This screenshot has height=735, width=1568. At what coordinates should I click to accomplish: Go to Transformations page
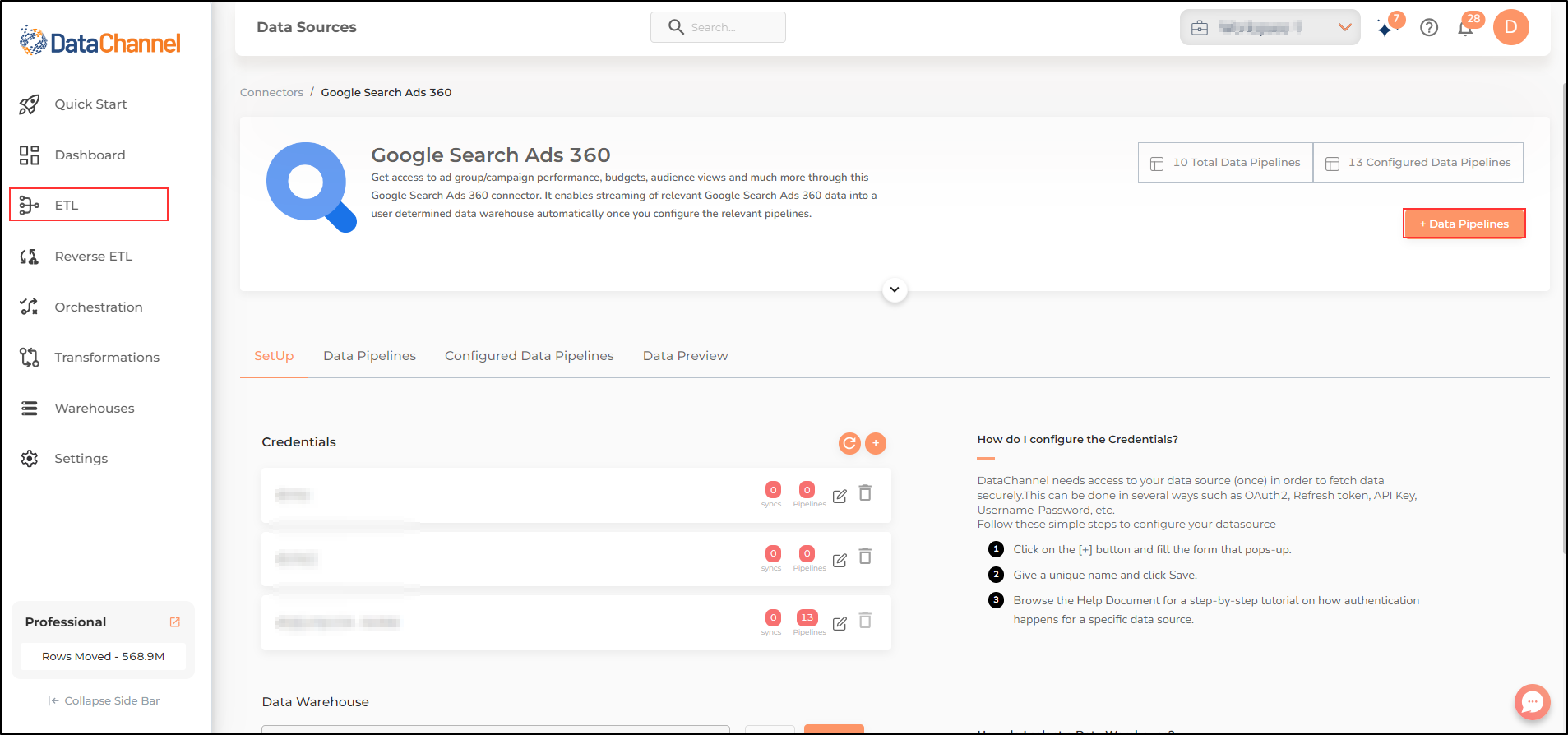[x=107, y=358]
